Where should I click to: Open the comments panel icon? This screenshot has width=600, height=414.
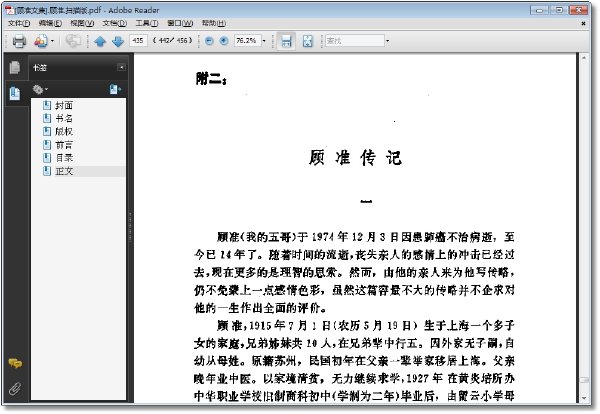15,363
